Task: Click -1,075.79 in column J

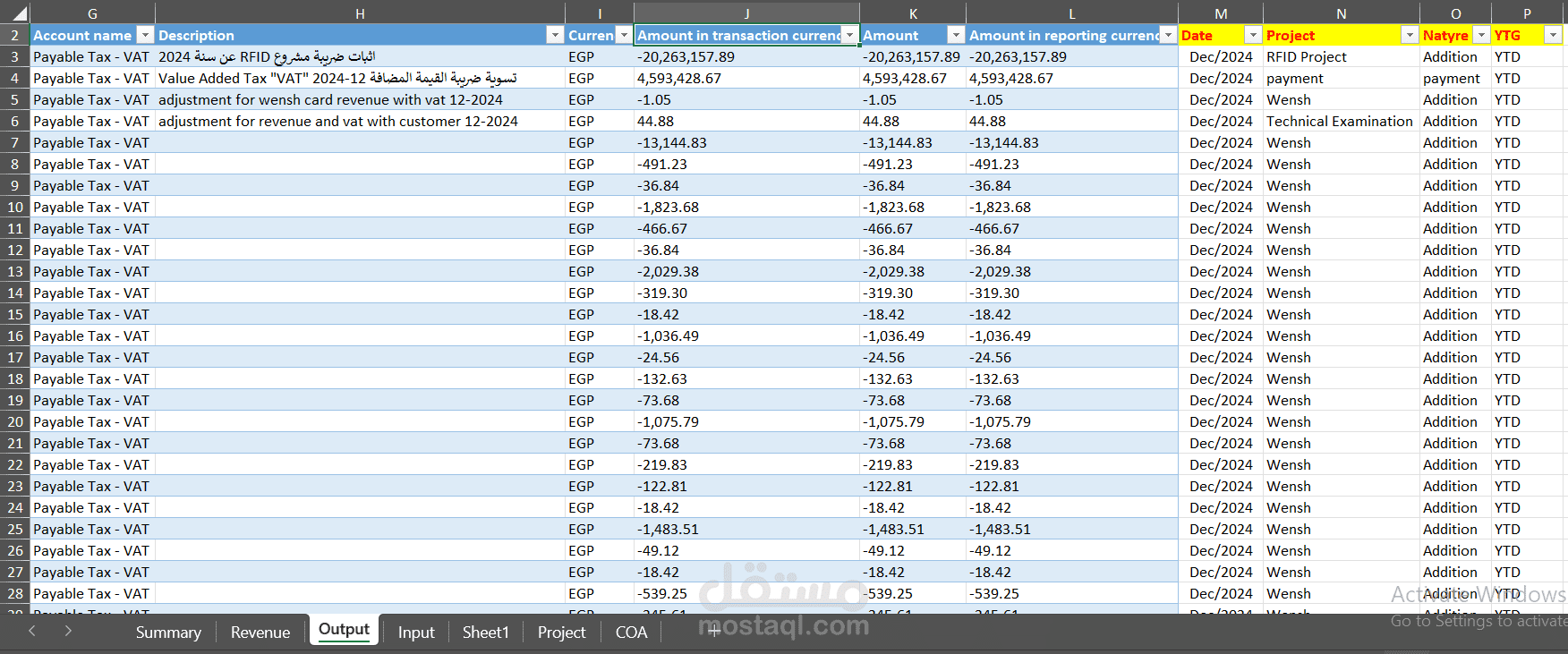Action: [x=746, y=421]
